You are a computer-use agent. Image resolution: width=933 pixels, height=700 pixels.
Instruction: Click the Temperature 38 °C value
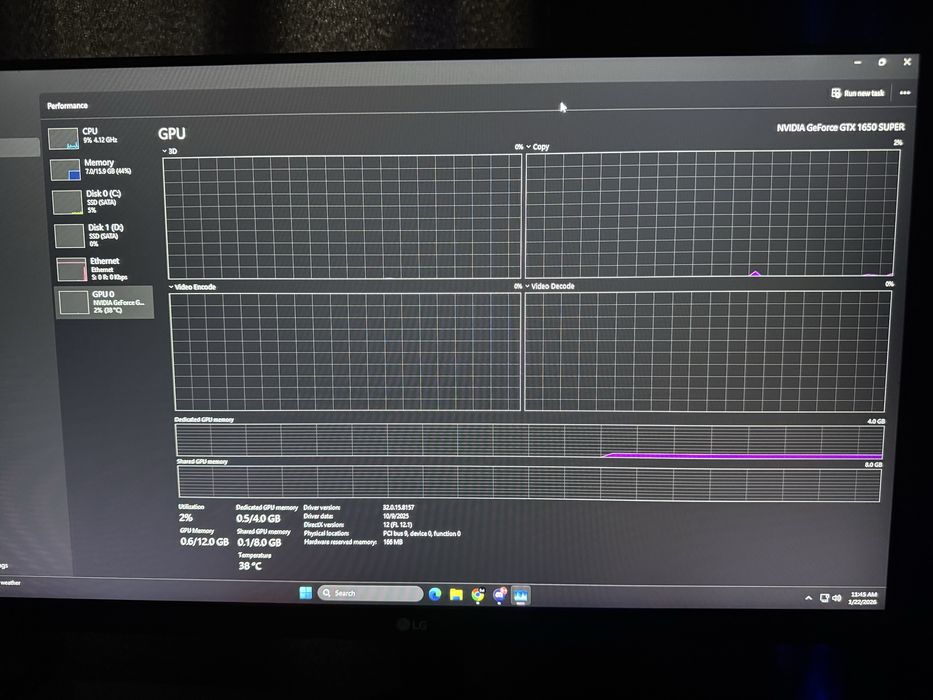250,565
